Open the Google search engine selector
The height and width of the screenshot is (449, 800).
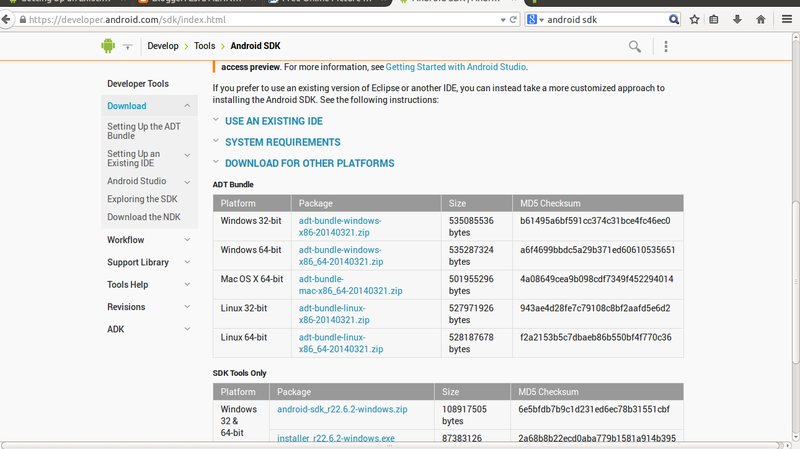[x=535, y=19]
